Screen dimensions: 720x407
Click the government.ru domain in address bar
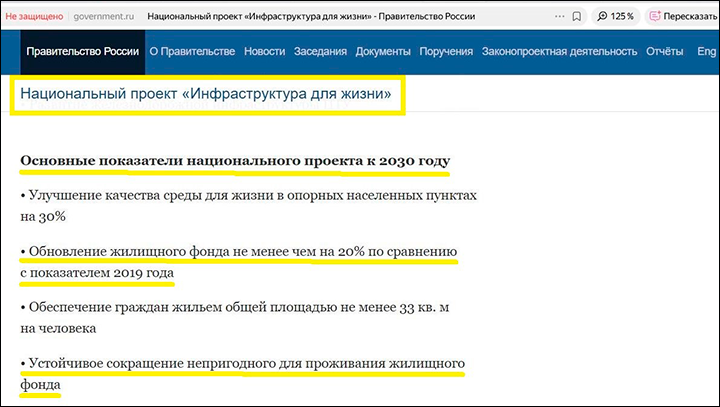click(x=104, y=17)
